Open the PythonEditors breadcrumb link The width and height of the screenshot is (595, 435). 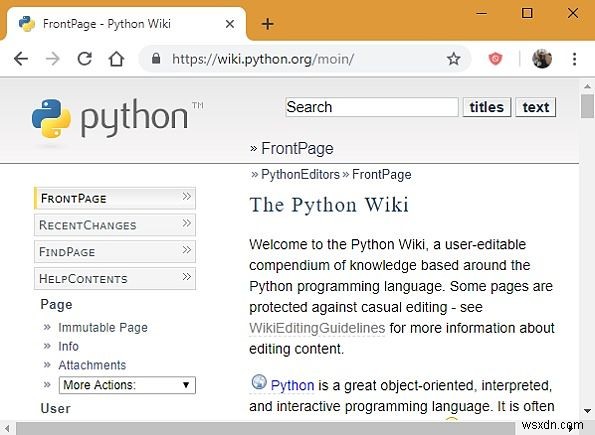click(x=300, y=175)
